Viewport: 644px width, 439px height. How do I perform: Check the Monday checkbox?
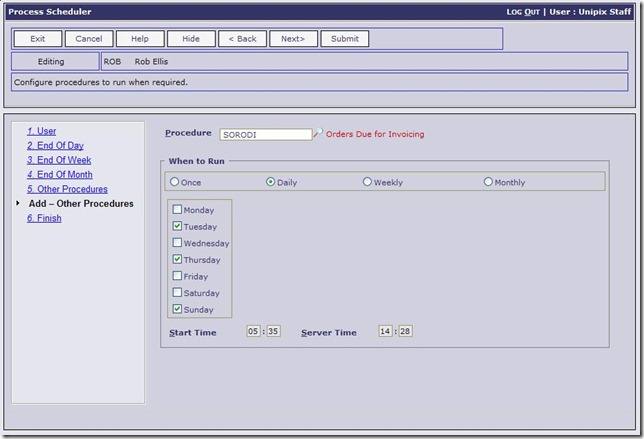(178, 210)
